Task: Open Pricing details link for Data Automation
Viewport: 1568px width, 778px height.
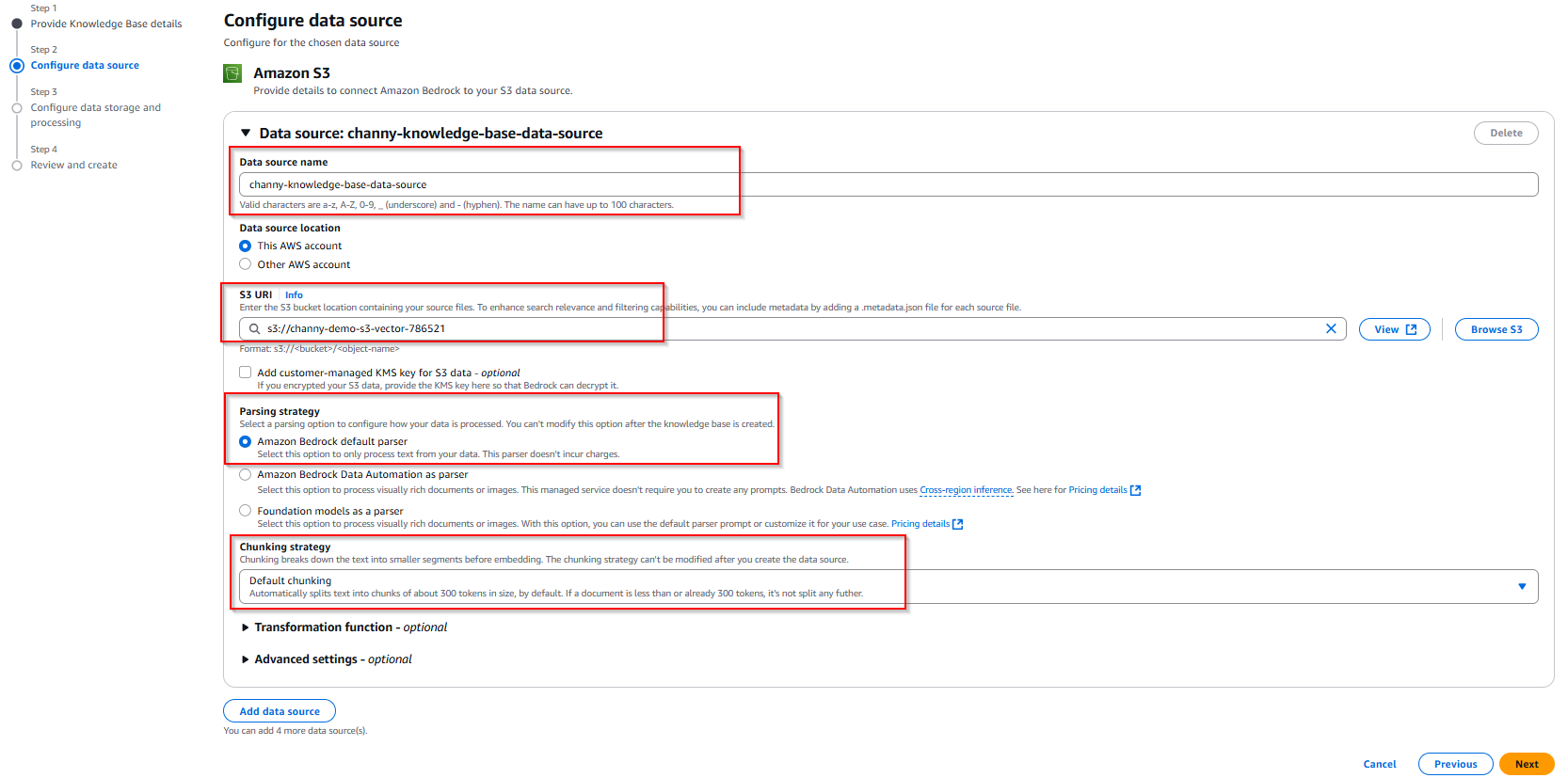Action: click(x=1097, y=490)
